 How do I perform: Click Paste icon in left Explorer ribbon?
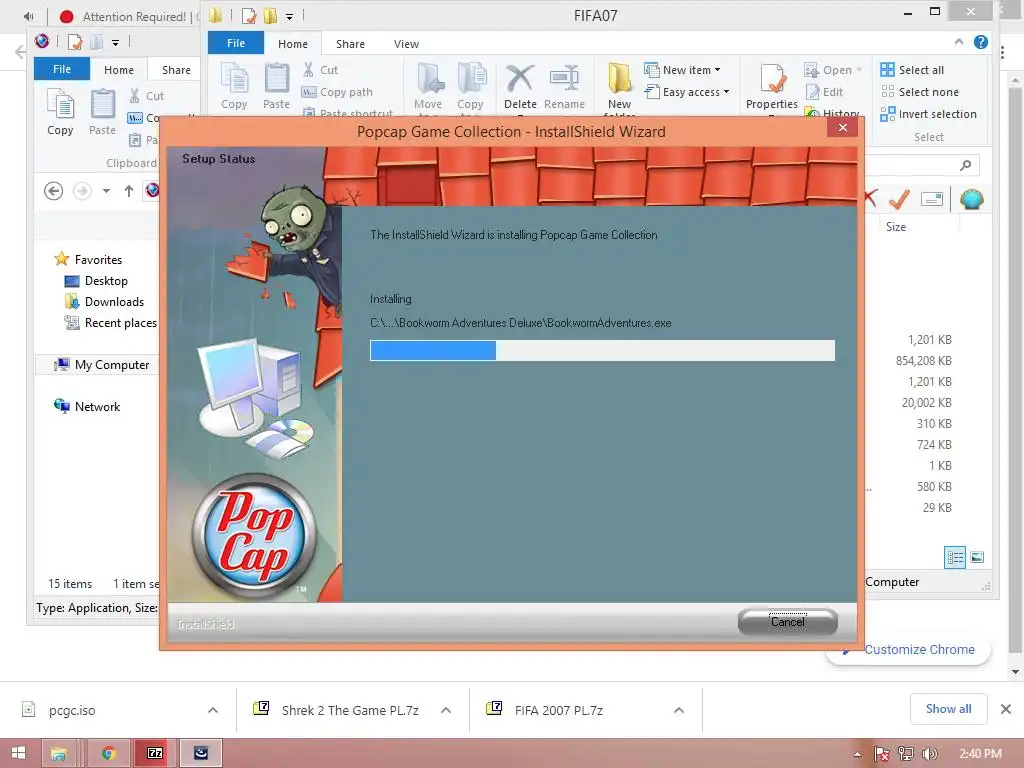[103, 112]
